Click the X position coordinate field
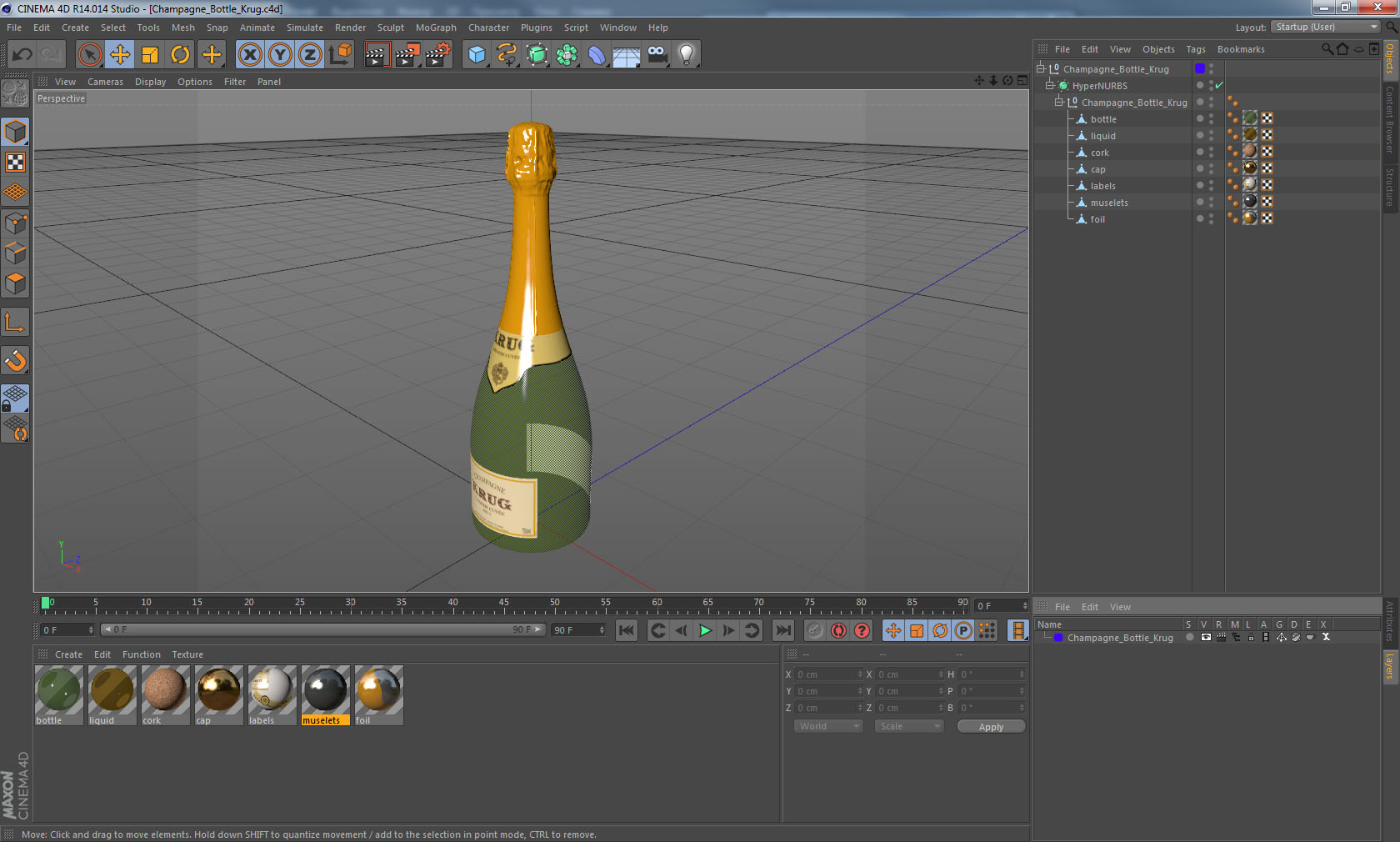The width and height of the screenshot is (1400, 842). coord(829,674)
